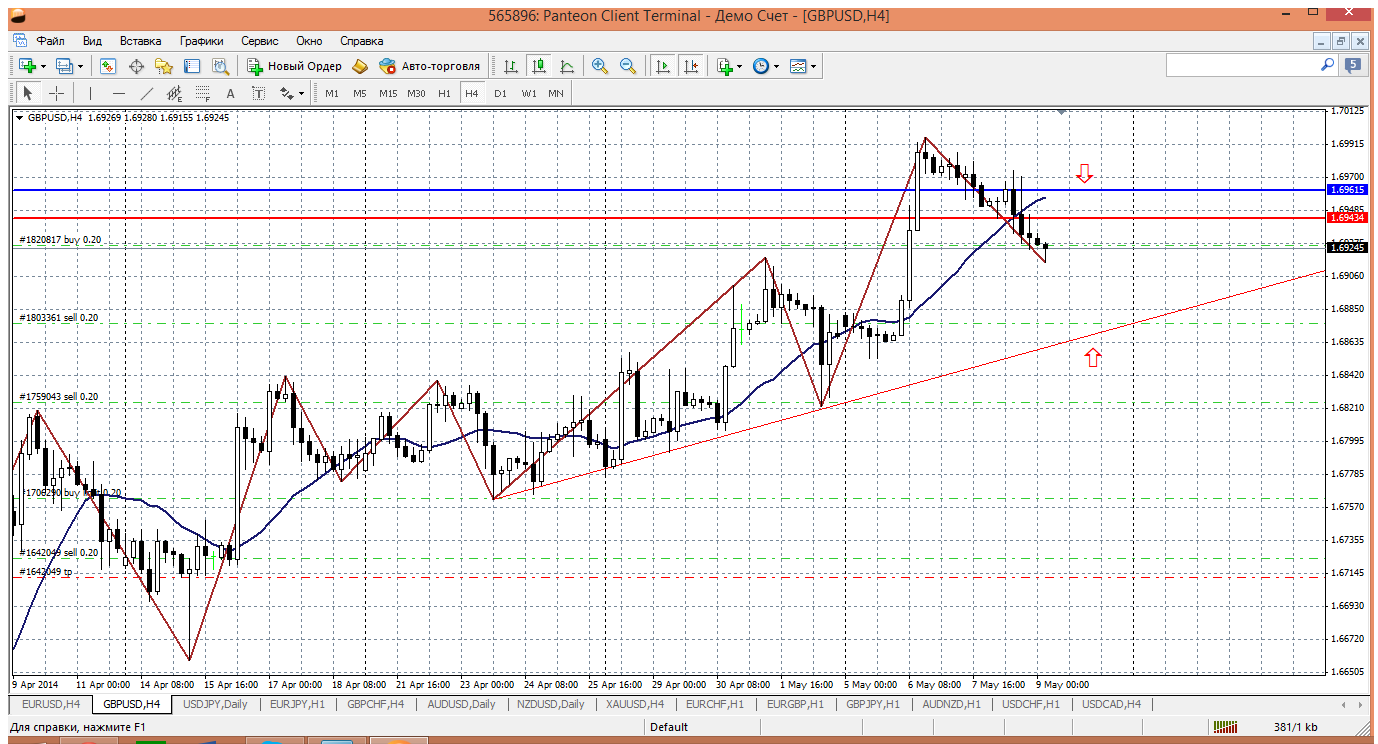Image resolution: width=1378 pixels, height=744 pixels.
Task: Switch chart to candlesticks mode
Action: point(539,66)
